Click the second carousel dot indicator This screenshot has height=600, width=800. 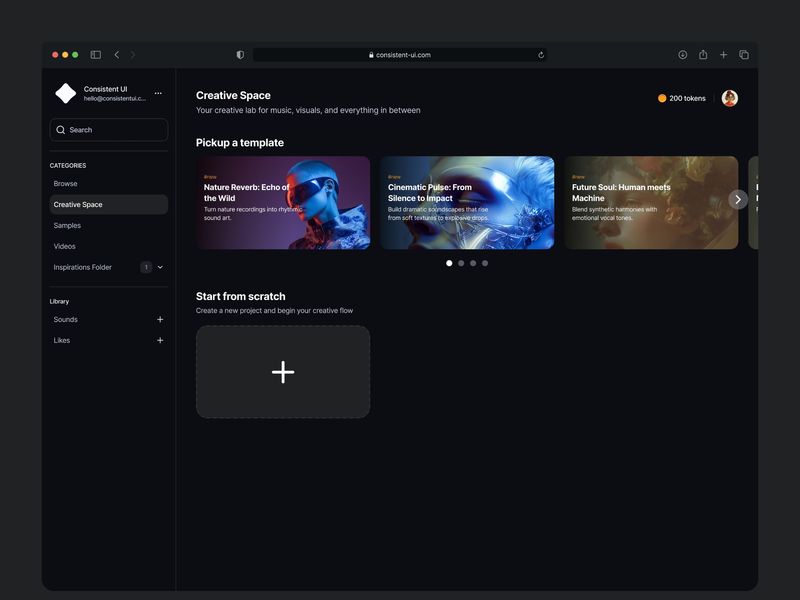point(460,263)
